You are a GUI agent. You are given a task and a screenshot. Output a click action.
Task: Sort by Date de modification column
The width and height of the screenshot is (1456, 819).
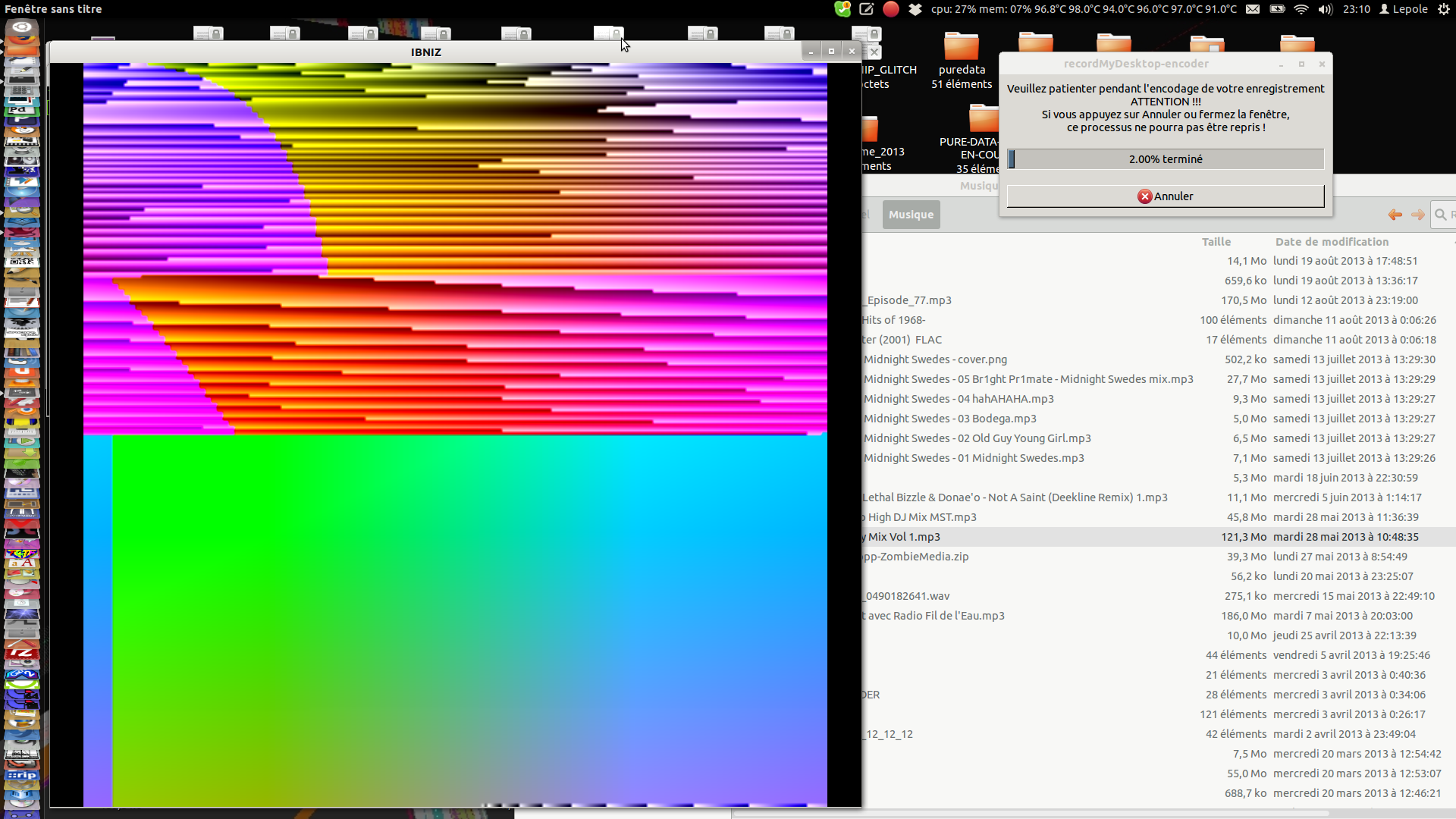tap(1332, 242)
